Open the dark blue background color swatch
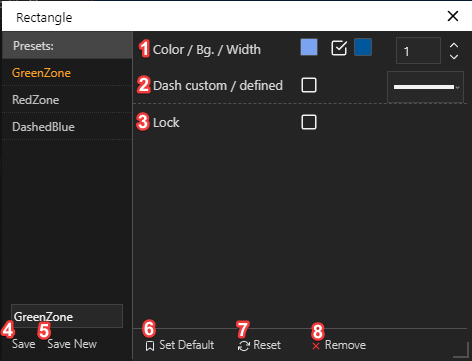The height and width of the screenshot is (361, 472). [363, 47]
